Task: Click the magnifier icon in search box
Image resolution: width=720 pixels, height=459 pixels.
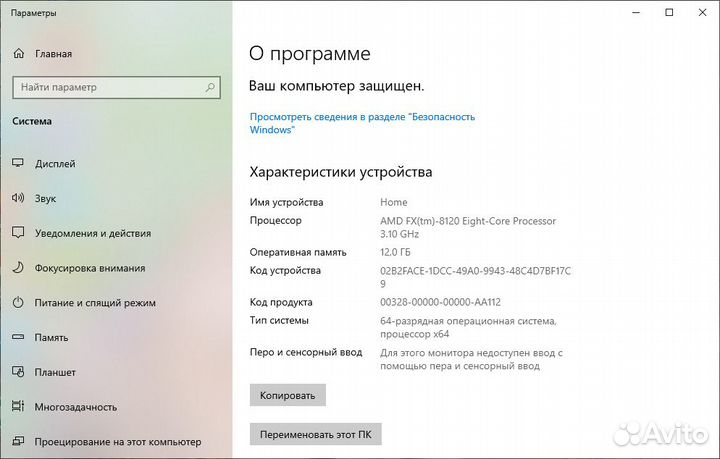Action: [x=210, y=87]
